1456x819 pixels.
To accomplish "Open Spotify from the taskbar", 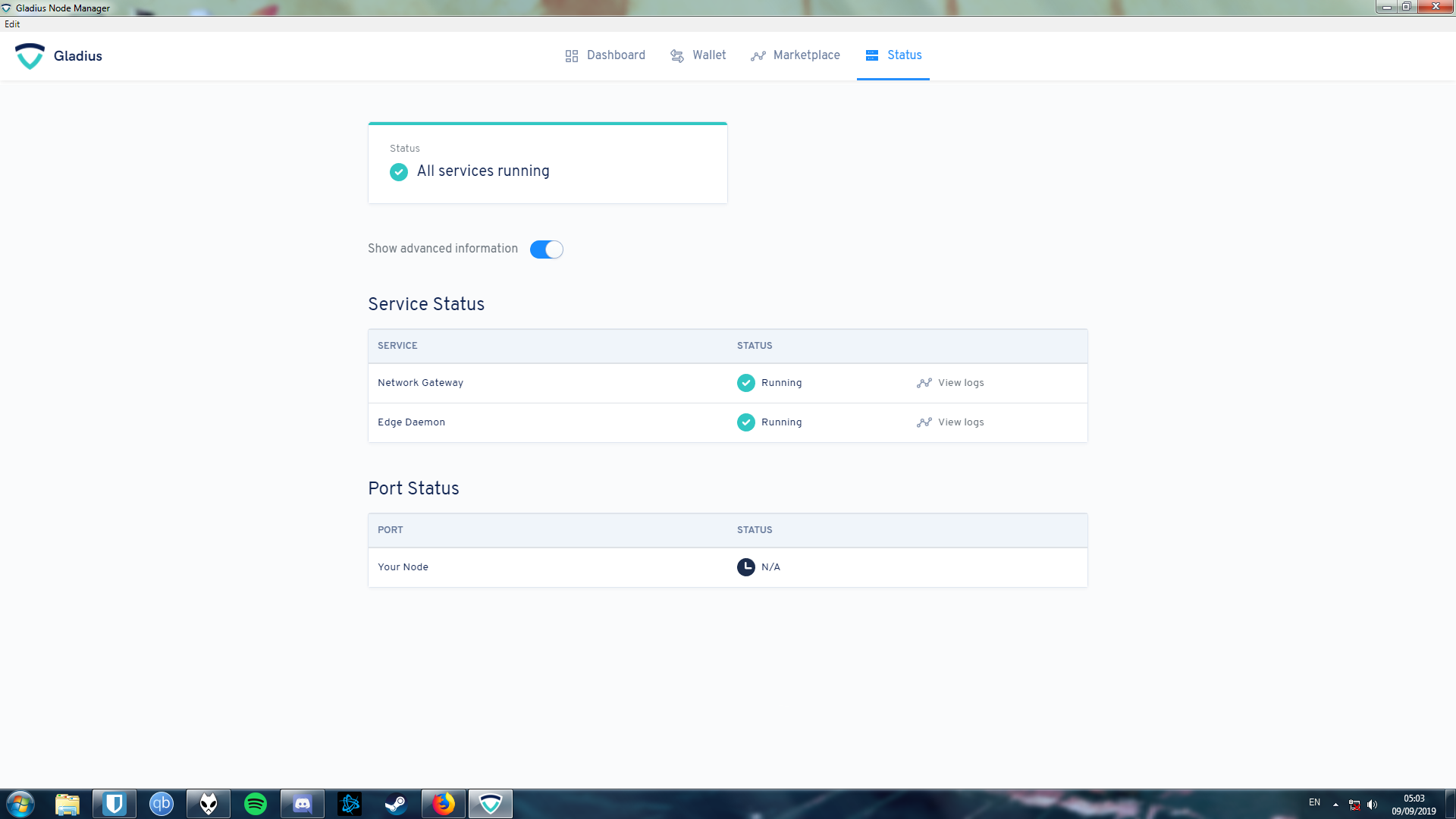I will tap(256, 804).
